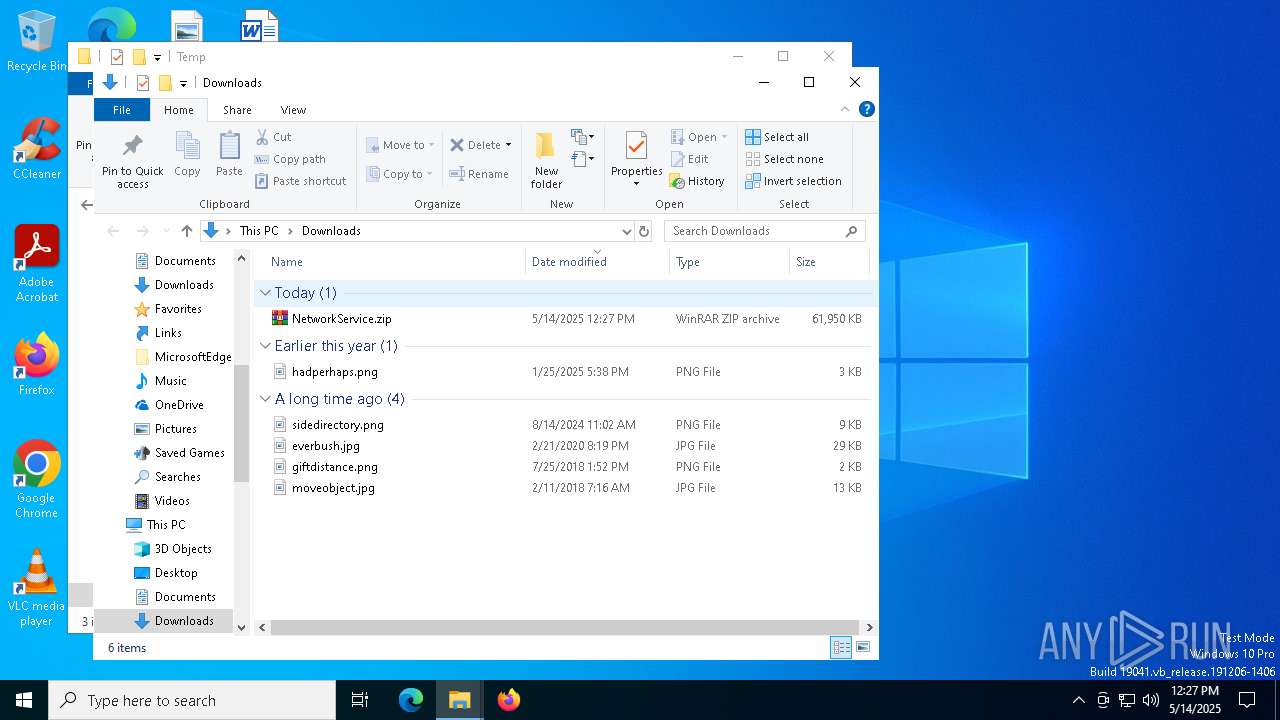Image resolution: width=1280 pixels, height=720 pixels.
Task: Click Select all
Action: point(777,137)
